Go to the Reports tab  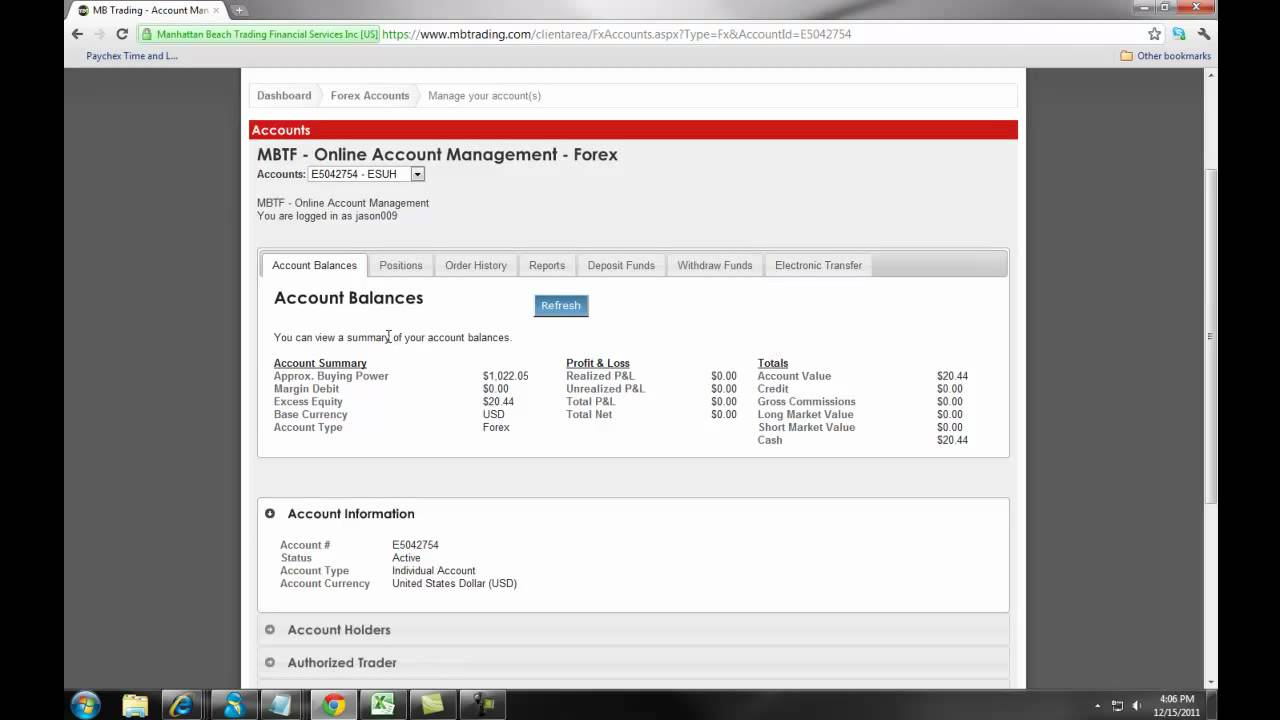tap(547, 265)
